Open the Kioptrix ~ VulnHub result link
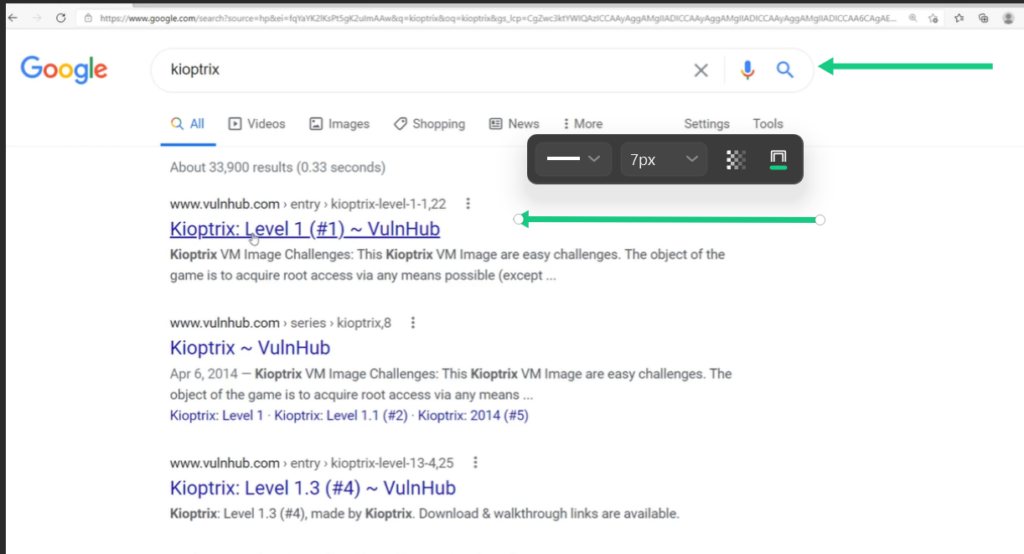The image size is (1024, 554). pyautogui.click(x=250, y=348)
